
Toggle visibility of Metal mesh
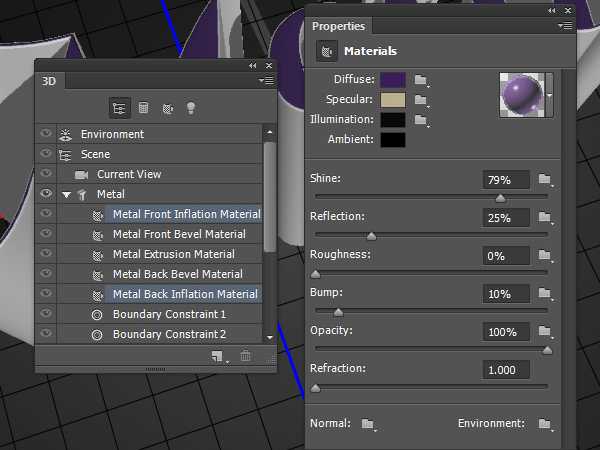coord(45,194)
